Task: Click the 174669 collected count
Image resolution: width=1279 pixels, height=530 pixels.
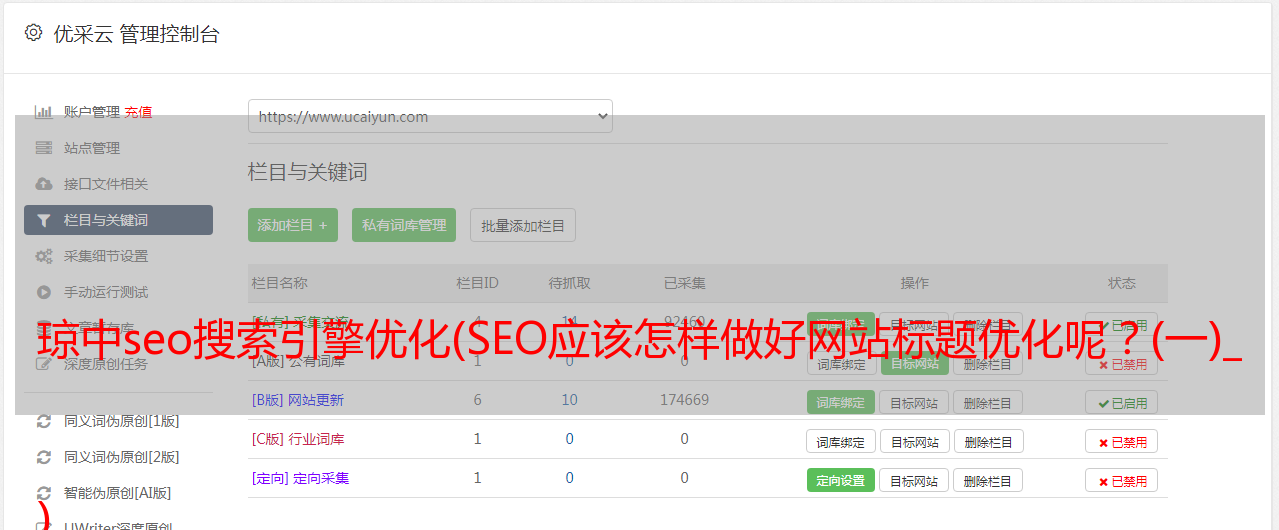Action: point(685,400)
